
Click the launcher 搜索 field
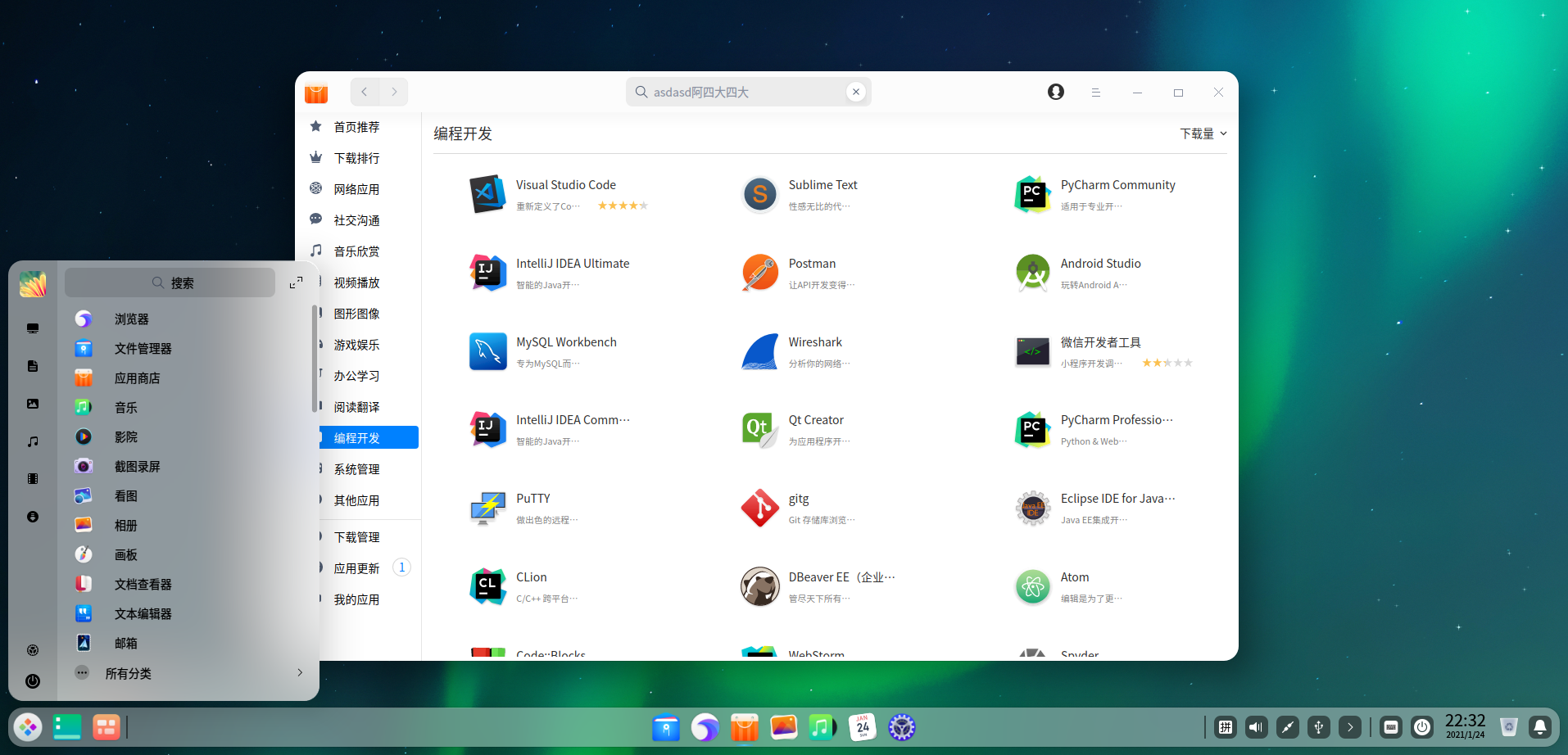pyautogui.click(x=170, y=283)
